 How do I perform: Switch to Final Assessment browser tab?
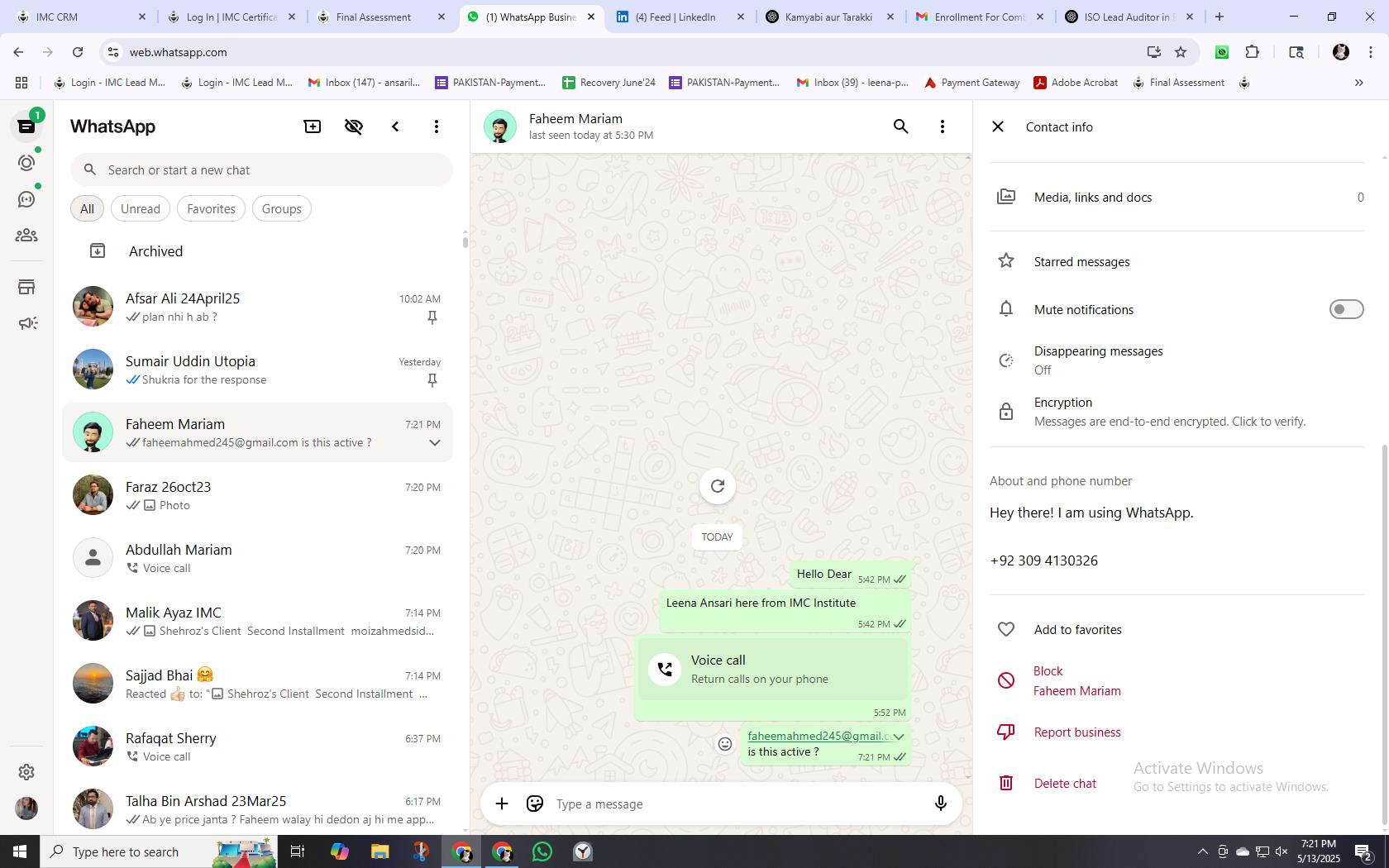tap(381, 17)
